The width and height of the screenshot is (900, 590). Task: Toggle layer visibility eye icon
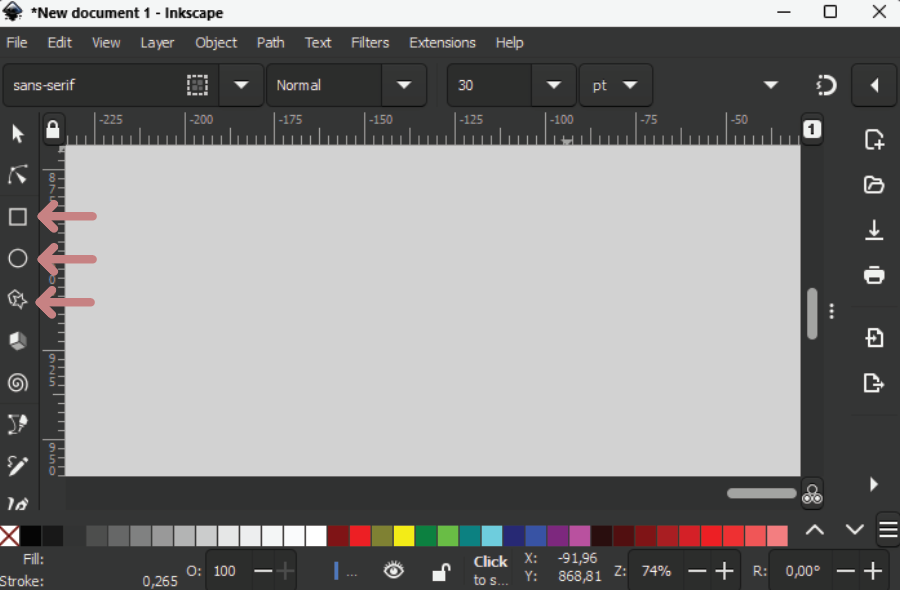[394, 570]
